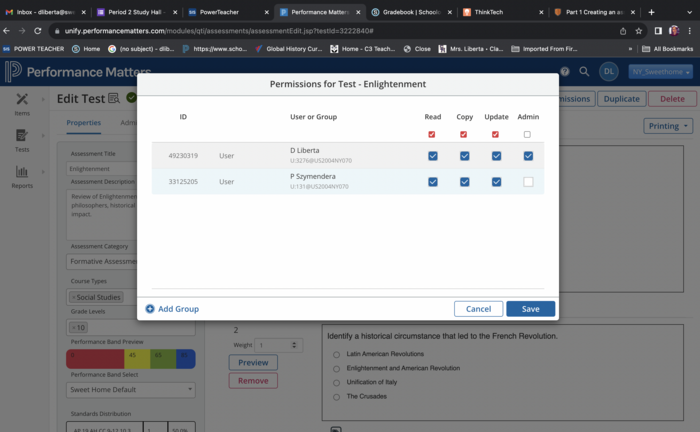Uncheck Update permission for P Szymendera
This screenshot has width=700, height=432.
[495, 182]
